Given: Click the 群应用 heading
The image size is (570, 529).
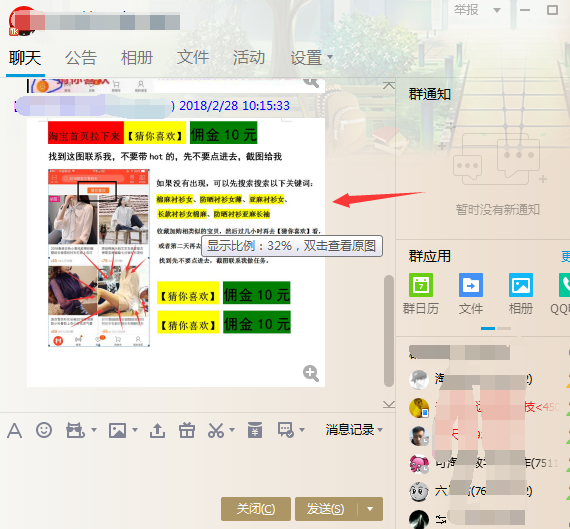Looking at the screenshot, I should click(x=430, y=256).
